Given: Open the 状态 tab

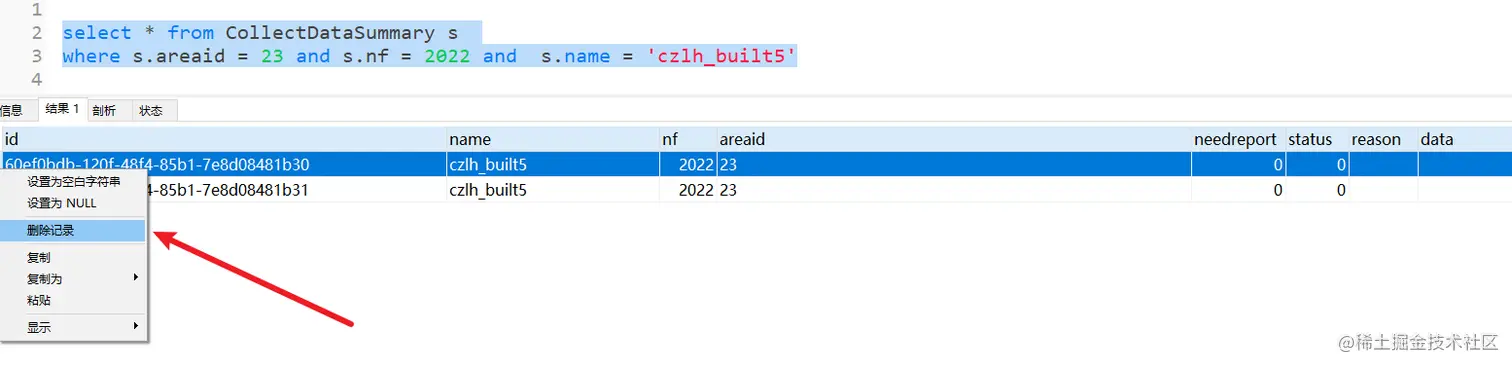Looking at the screenshot, I should click(151, 111).
